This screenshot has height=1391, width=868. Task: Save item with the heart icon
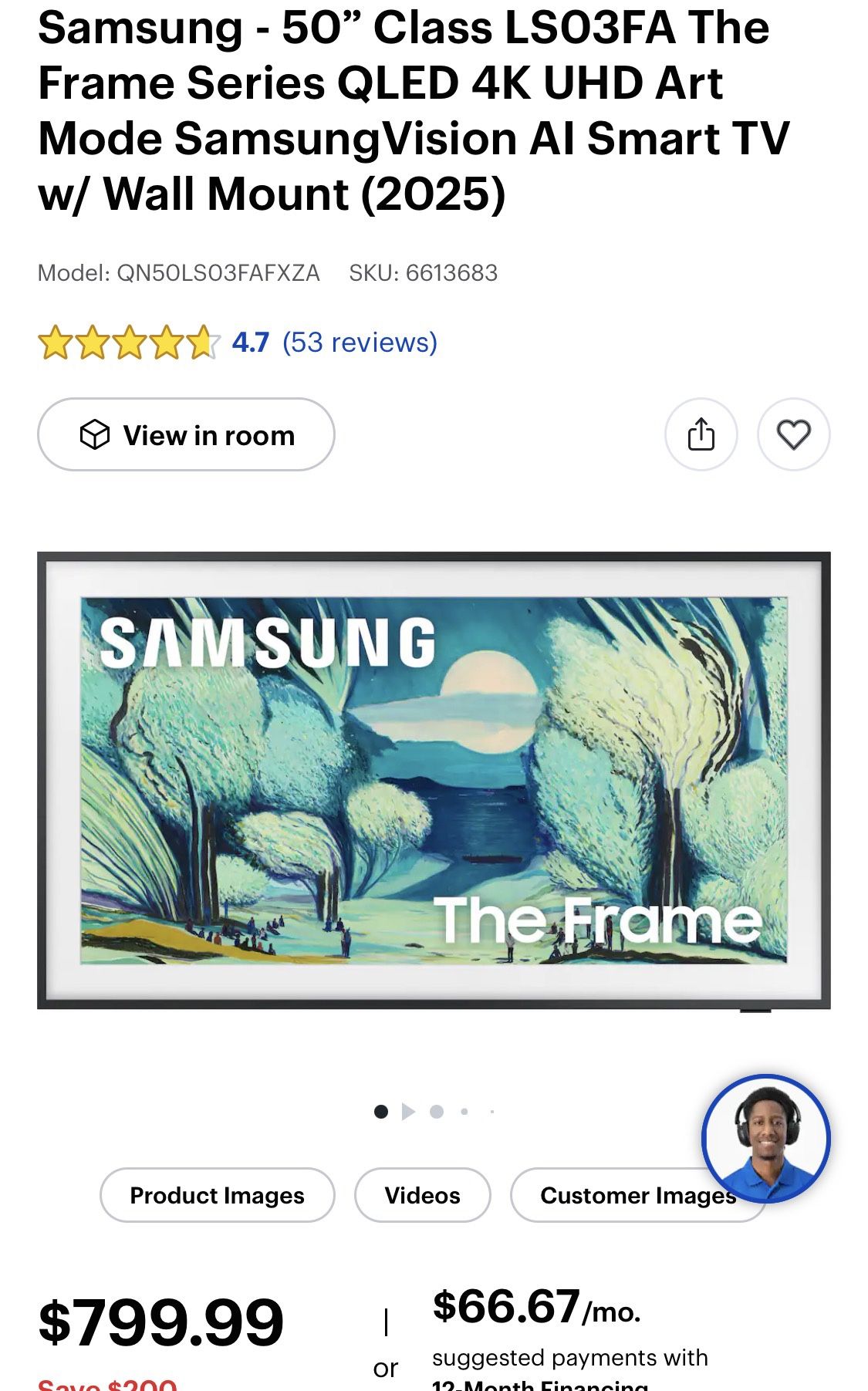coord(793,434)
